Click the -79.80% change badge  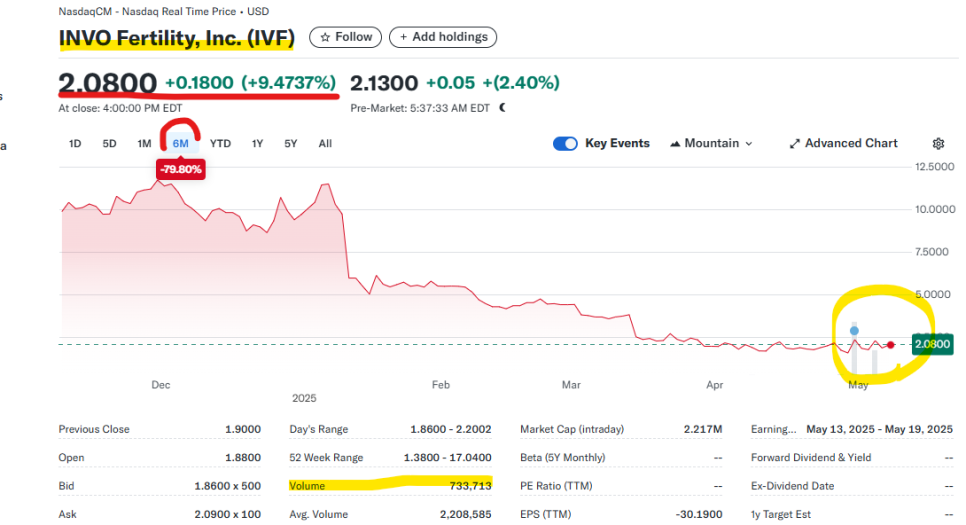(181, 169)
